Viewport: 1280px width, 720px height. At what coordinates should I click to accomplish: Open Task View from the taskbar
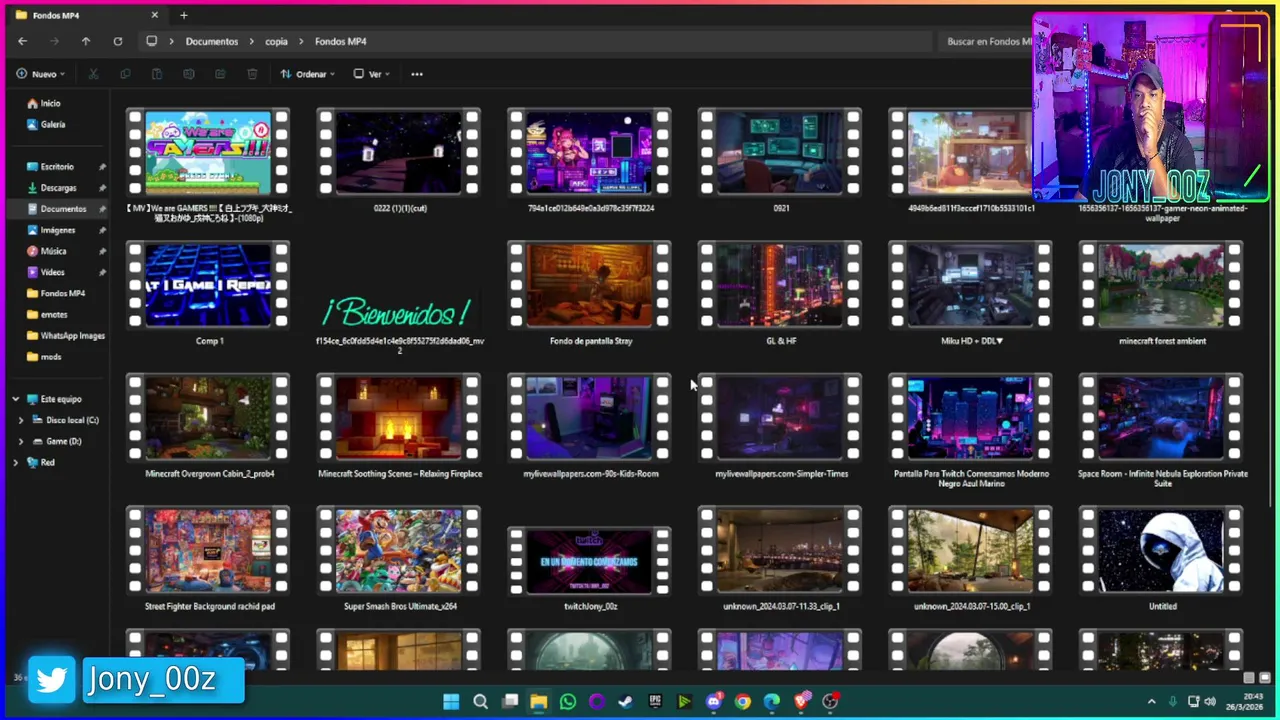(510, 702)
